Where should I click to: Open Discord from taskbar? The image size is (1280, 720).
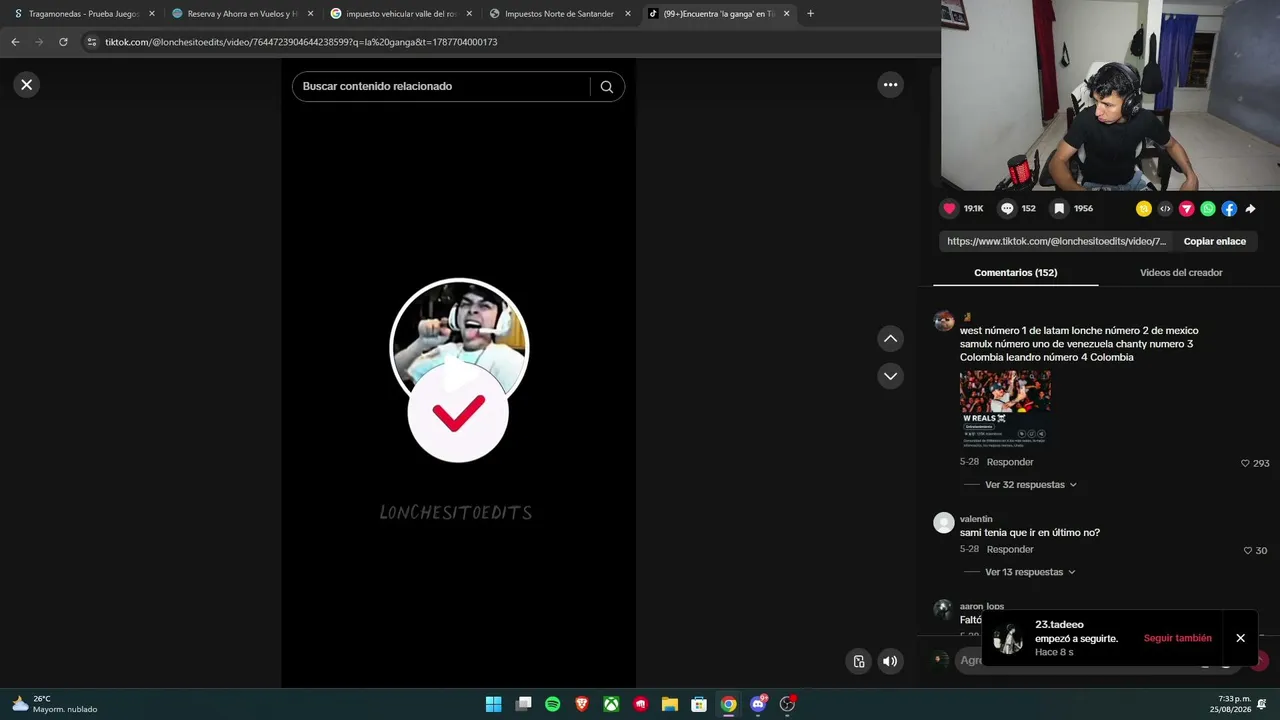(x=758, y=704)
